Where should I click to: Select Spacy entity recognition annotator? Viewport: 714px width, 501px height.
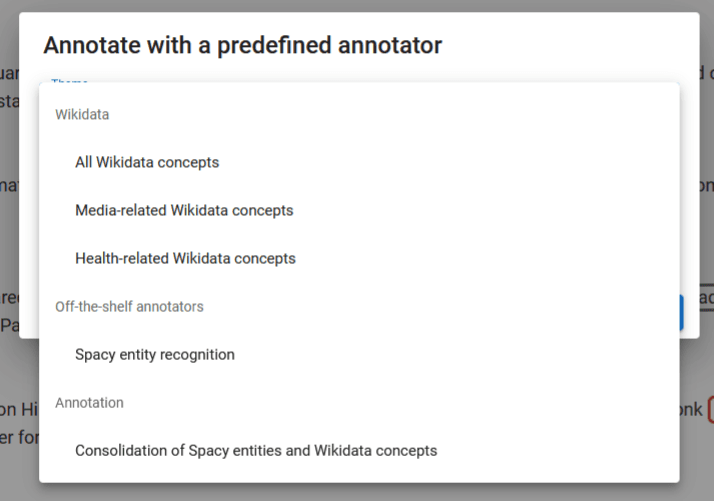pos(155,354)
